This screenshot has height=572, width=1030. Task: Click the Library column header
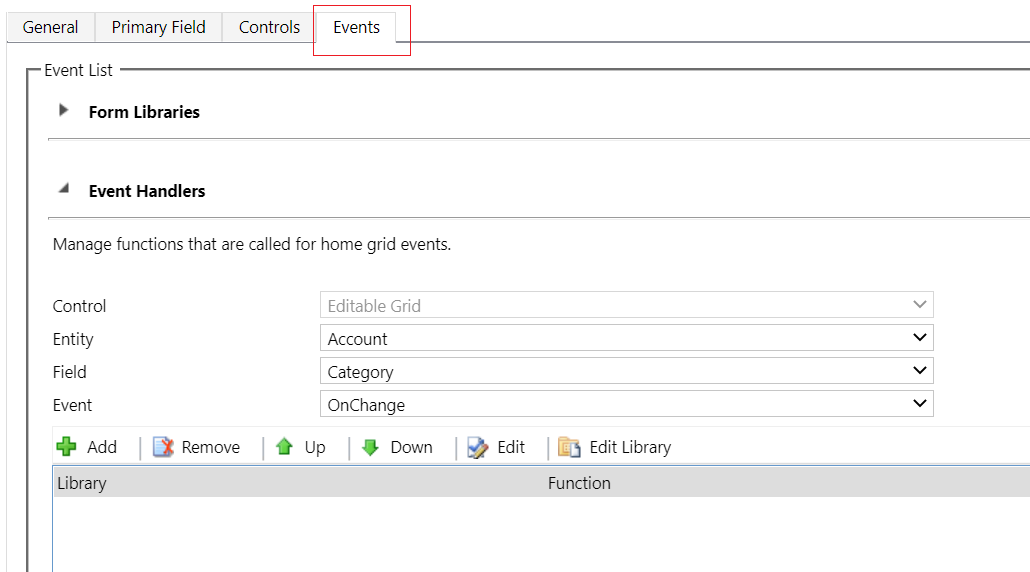[82, 483]
